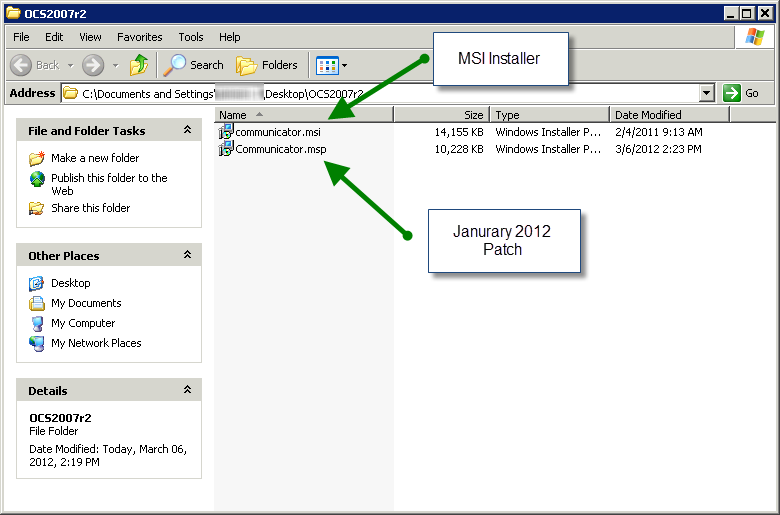Viewport: 780px width, 515px height.
Task: Click Publish this folder to the Web
Action: [x=109, y=185]
